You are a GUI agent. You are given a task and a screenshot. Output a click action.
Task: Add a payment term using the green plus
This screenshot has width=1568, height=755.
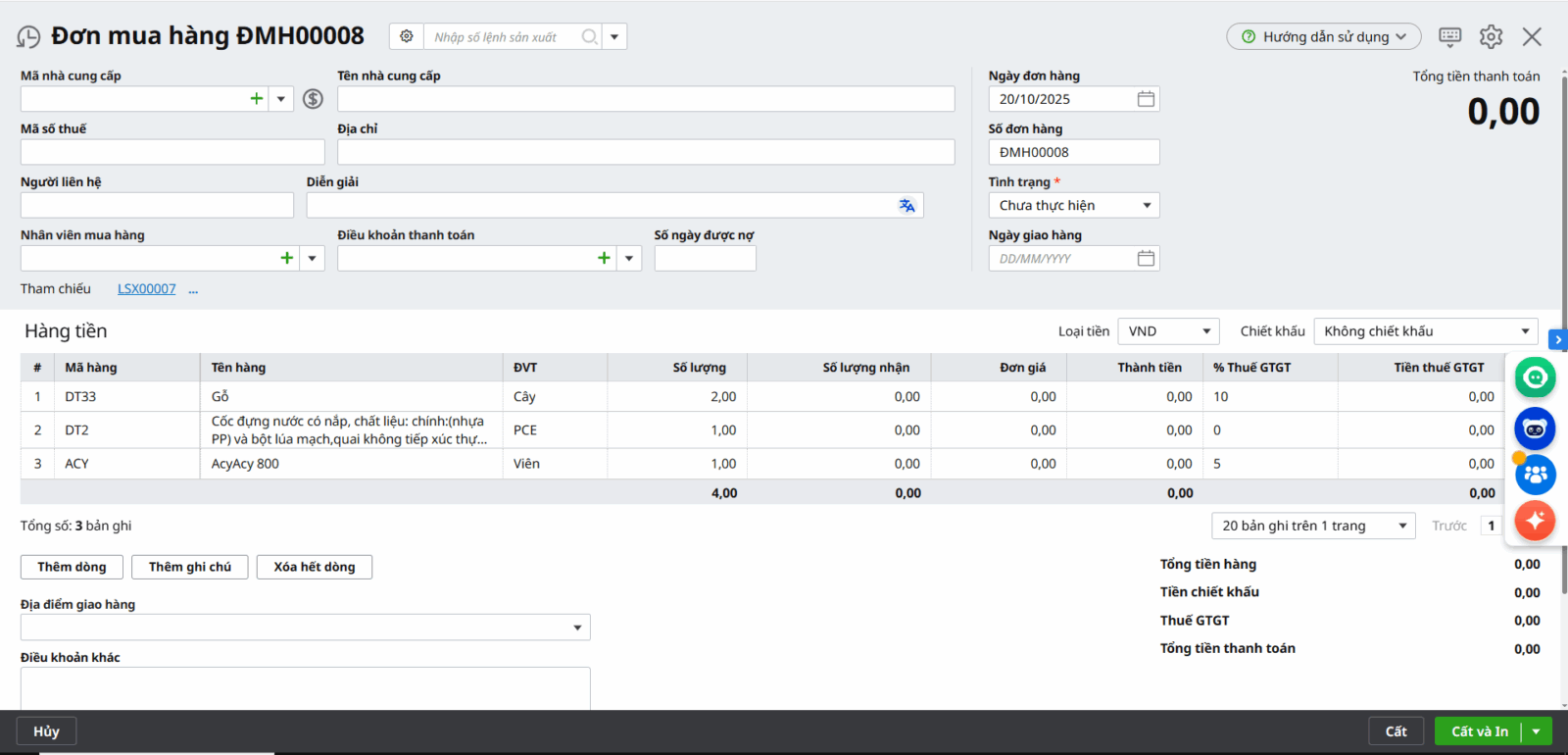click(604, 258)
